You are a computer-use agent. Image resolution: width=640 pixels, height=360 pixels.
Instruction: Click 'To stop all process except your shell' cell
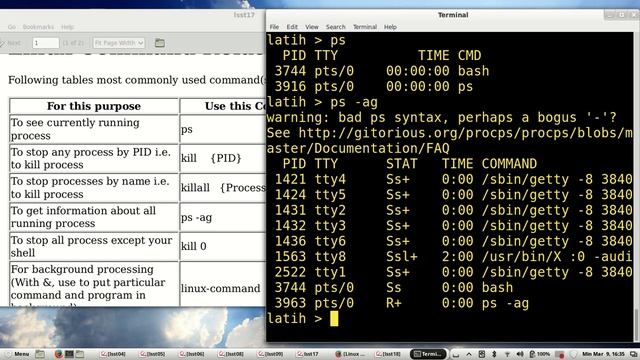tap(94, 247)
